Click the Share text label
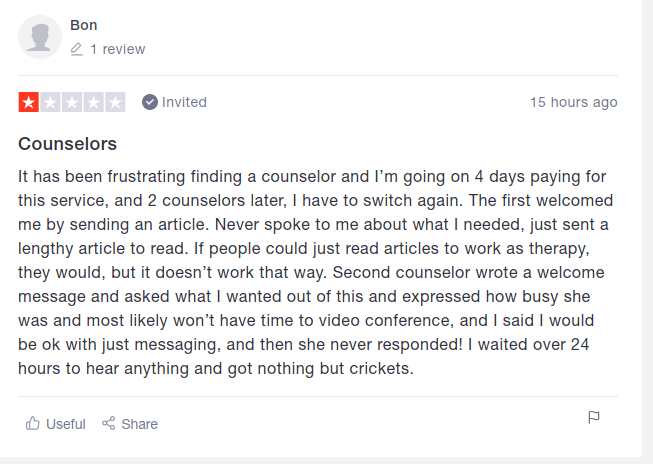The height and width of the screenshot is (464, 653). pyautogui.click(x=140, y=424)
